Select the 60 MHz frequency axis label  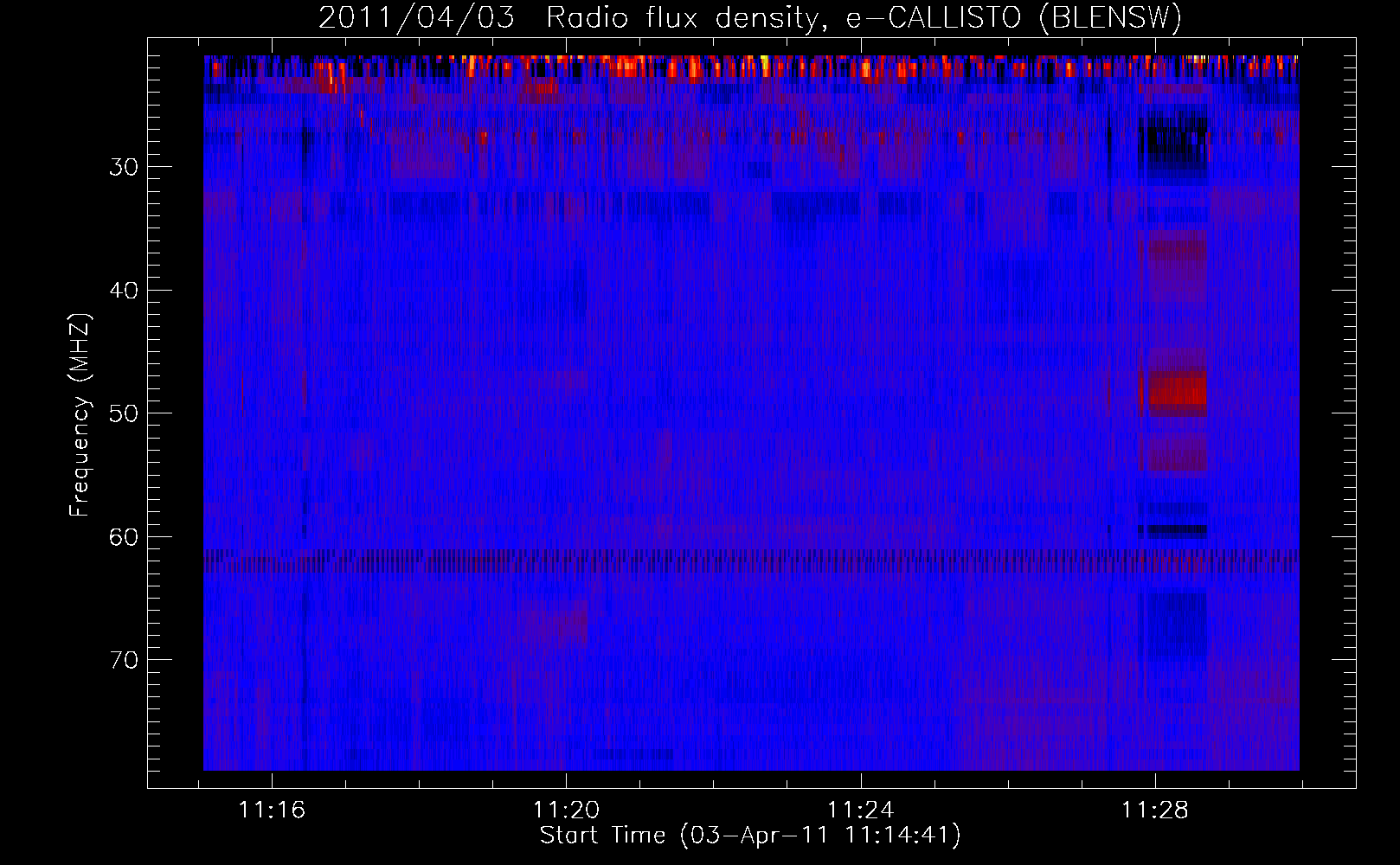coord(124,537)
